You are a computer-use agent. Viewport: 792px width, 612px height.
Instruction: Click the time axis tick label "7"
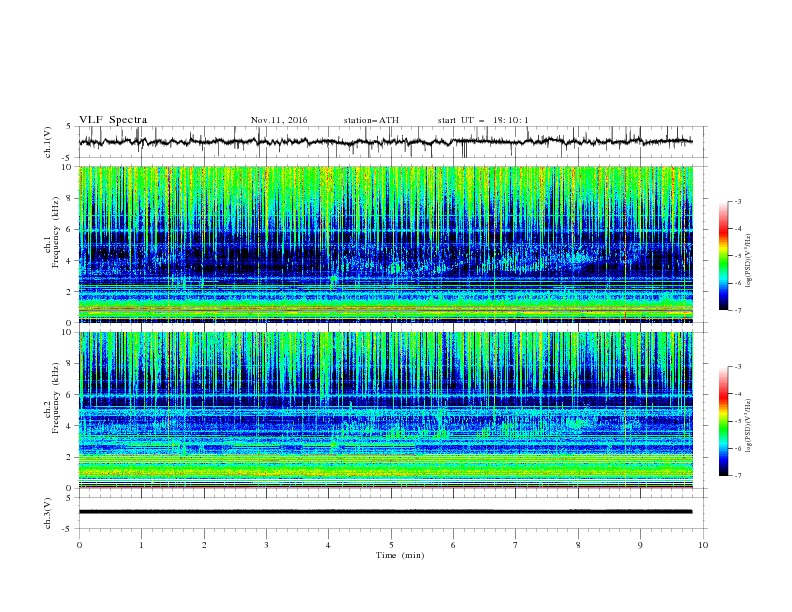516,545
